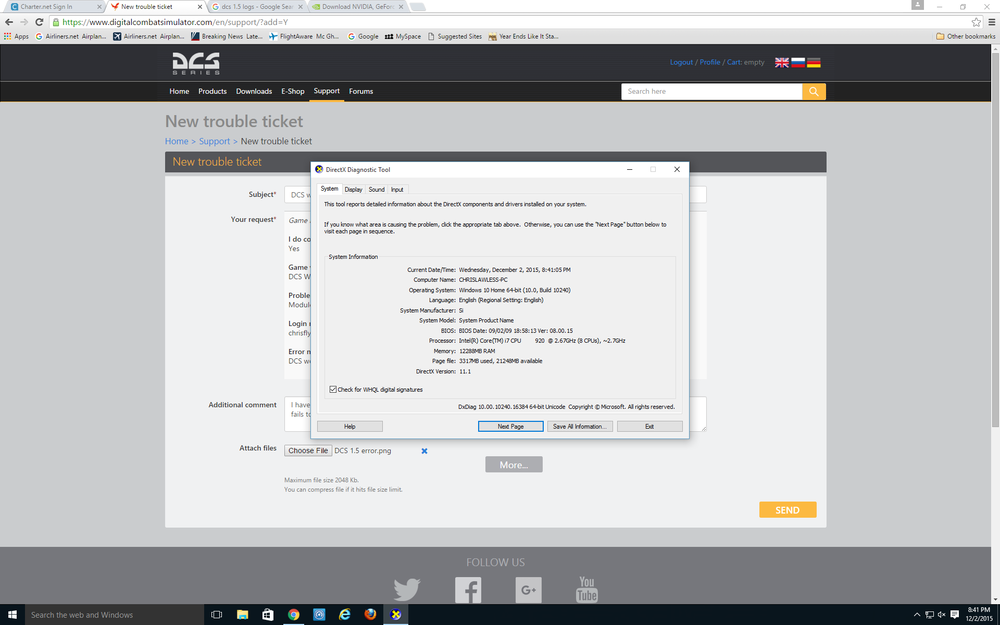This screenshot has height=625, width=1000.
Task: Click the muted volume tray icon
Action: pos(941,615)
